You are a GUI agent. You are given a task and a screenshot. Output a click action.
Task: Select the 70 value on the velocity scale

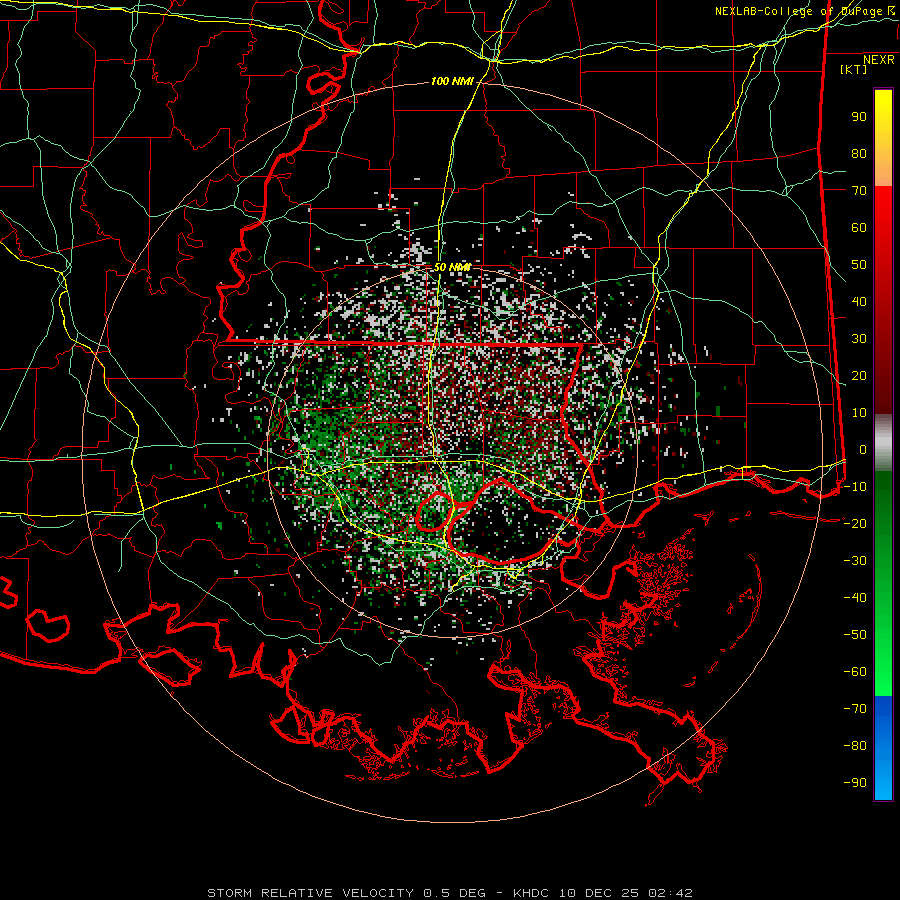(x=859, y=191)
